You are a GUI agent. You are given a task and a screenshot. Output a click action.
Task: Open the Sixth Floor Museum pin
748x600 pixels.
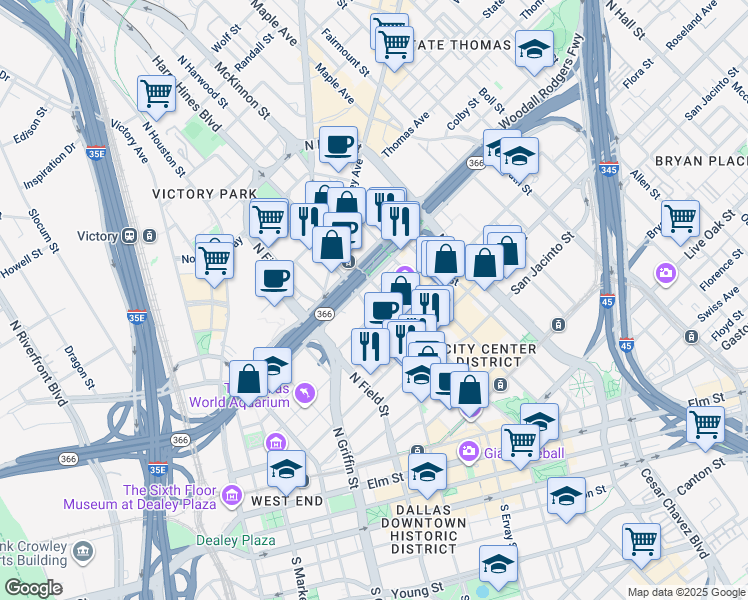(x=232, y=495)
